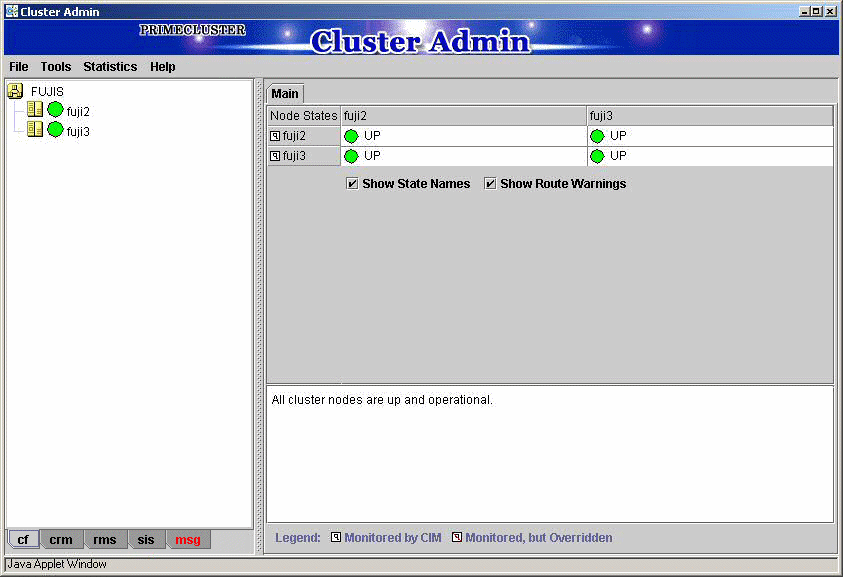Open the Tools menu
The height and width of the screenshot is (577, 843).
[56, 67]
